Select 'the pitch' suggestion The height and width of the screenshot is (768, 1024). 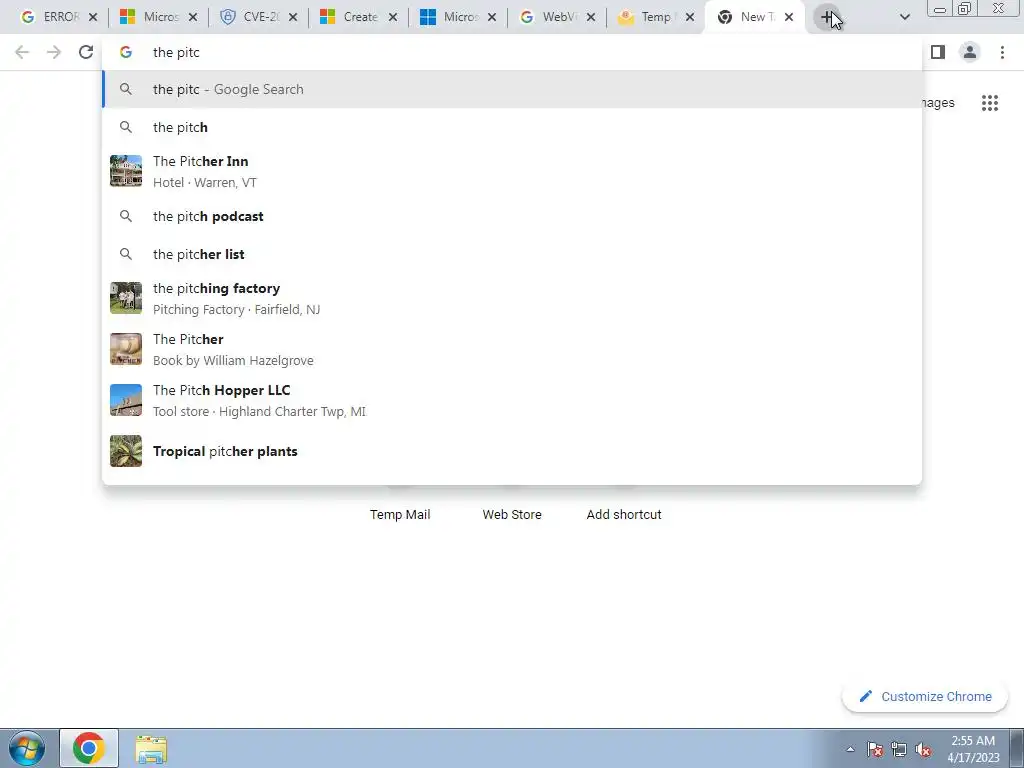[512, 127]
